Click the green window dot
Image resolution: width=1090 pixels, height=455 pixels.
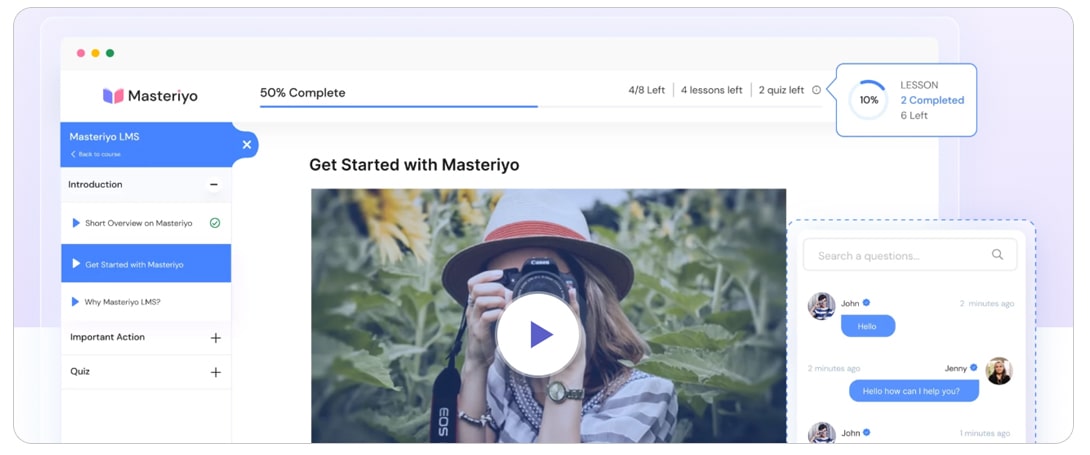click(x=110, y=53)
